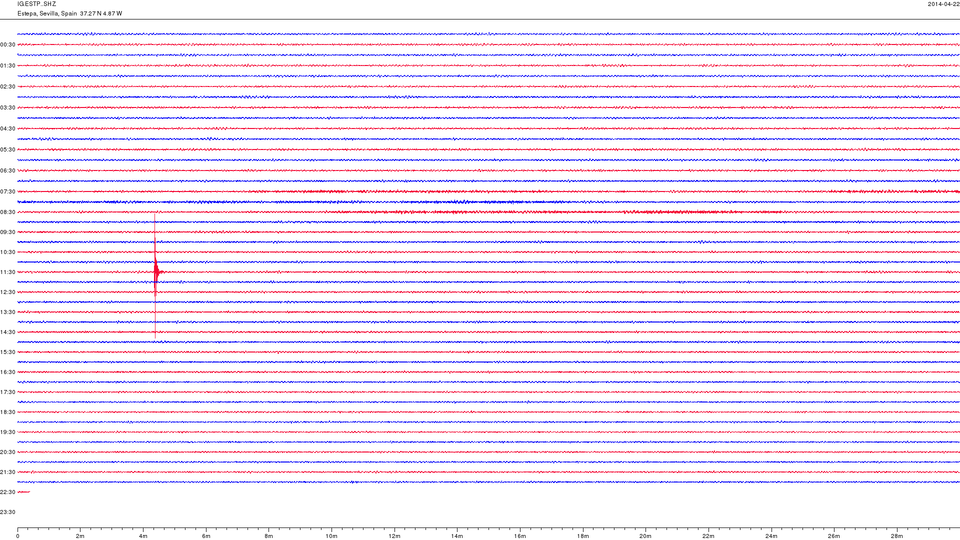Select the 20m axis tick label
The width and height of the screenshot is (960, 540).
645,536
